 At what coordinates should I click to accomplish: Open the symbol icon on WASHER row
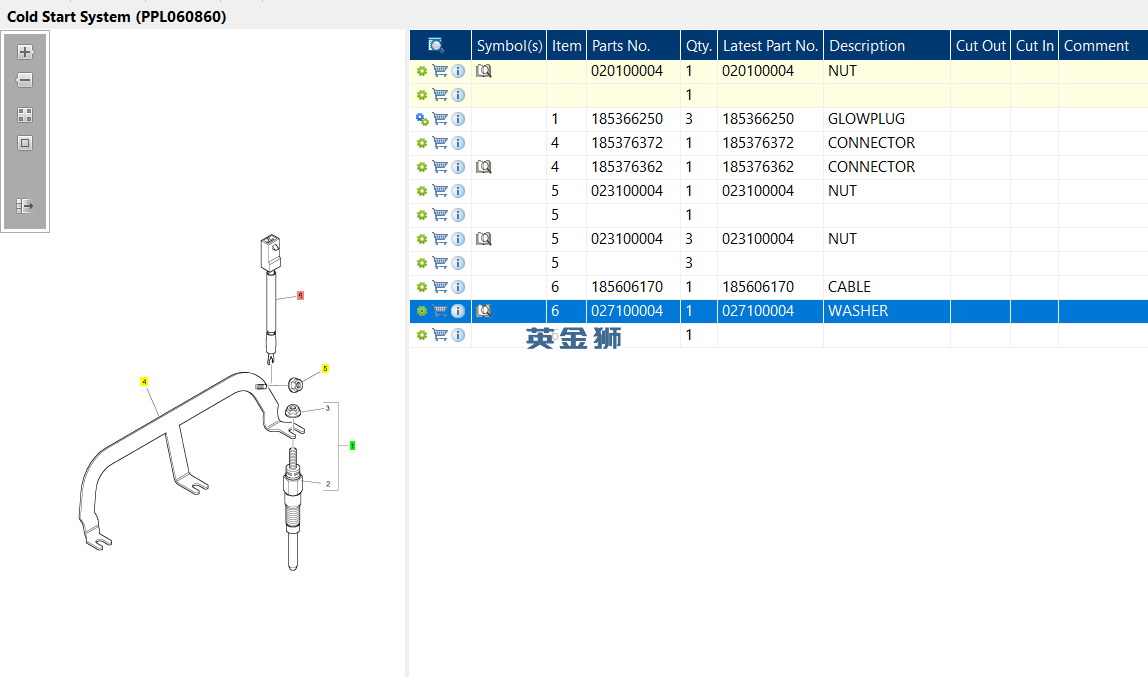484,311
